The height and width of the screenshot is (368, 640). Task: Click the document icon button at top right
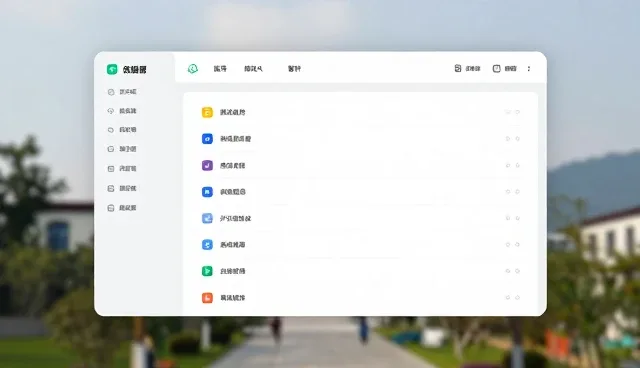pyautogui.click(x=467, y=69)
